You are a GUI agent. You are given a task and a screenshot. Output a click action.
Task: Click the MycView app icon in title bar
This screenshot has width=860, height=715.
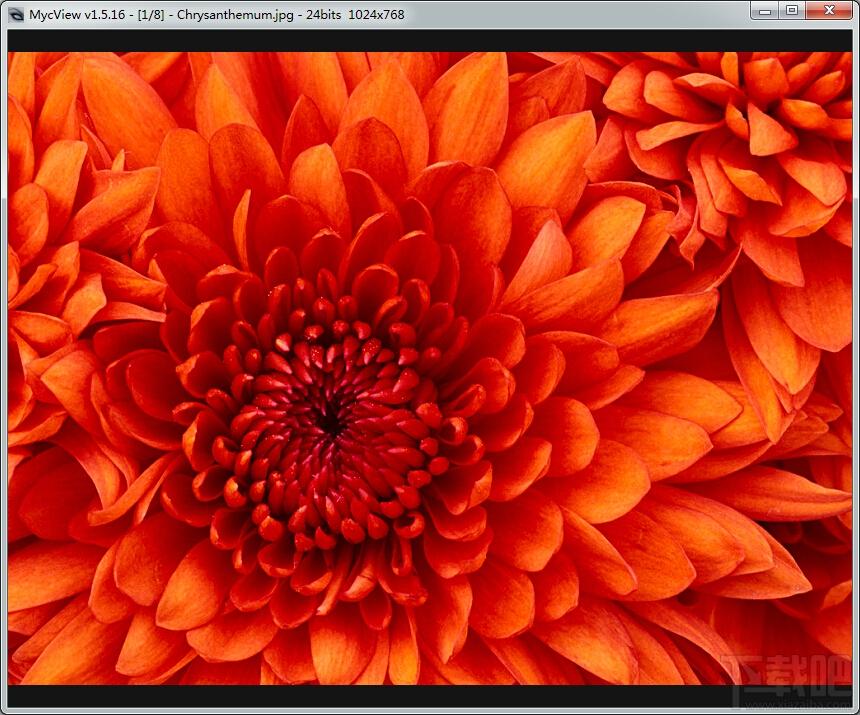16,14
